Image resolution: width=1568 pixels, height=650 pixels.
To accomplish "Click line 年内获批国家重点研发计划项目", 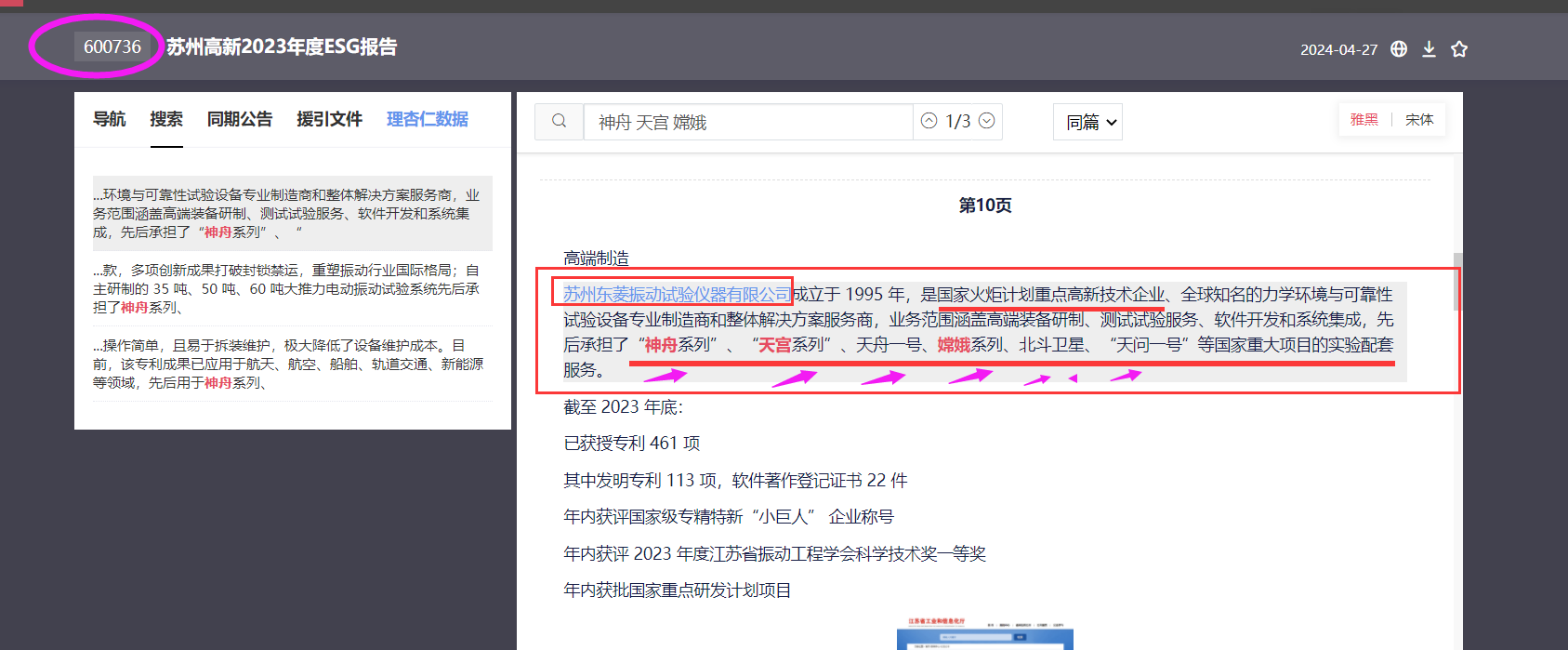I will tap(678, 590).
